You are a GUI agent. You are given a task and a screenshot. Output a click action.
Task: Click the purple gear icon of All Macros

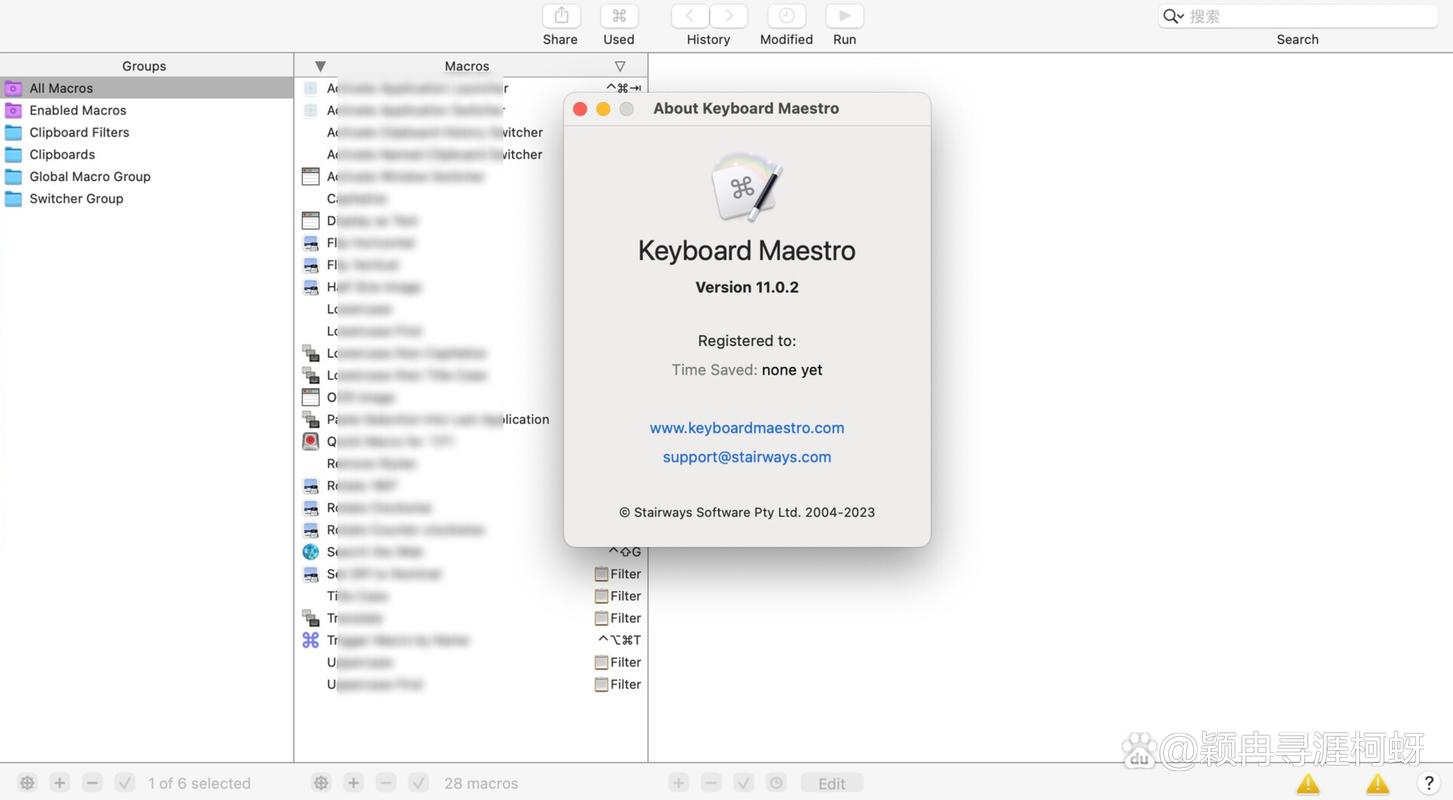(x=13, y=88)
